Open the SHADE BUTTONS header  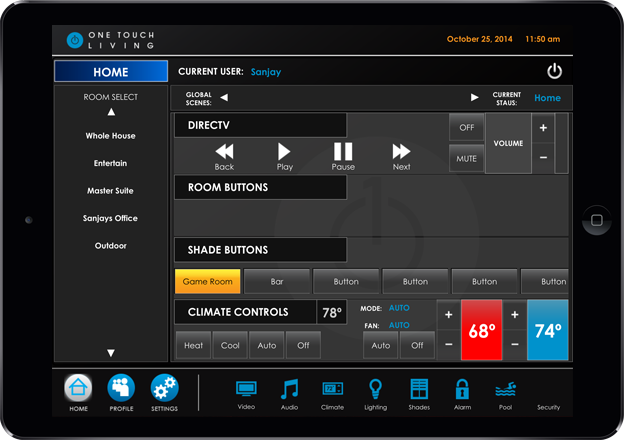click(260, 250)
